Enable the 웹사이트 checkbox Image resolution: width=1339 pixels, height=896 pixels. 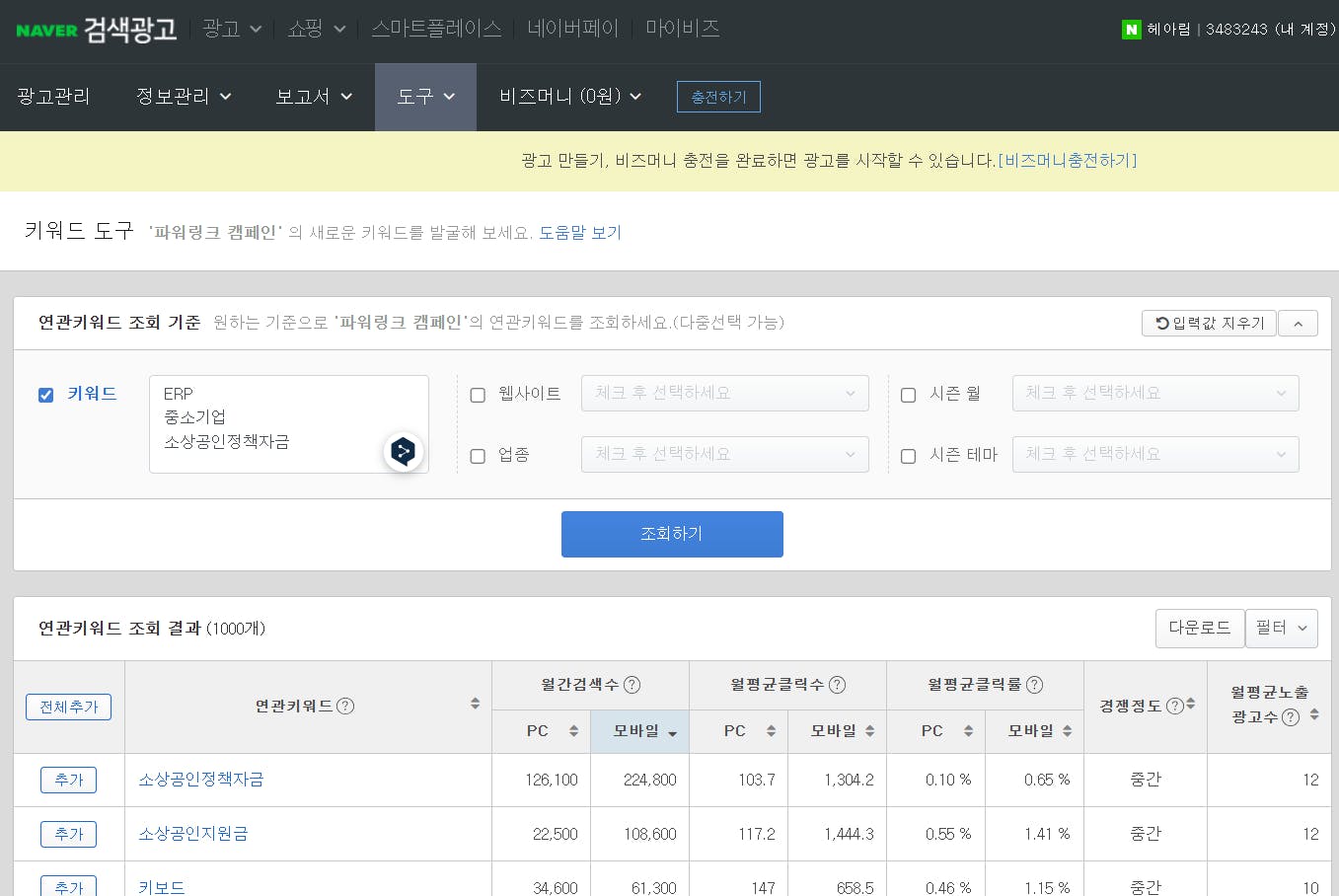tap(478, 395)
